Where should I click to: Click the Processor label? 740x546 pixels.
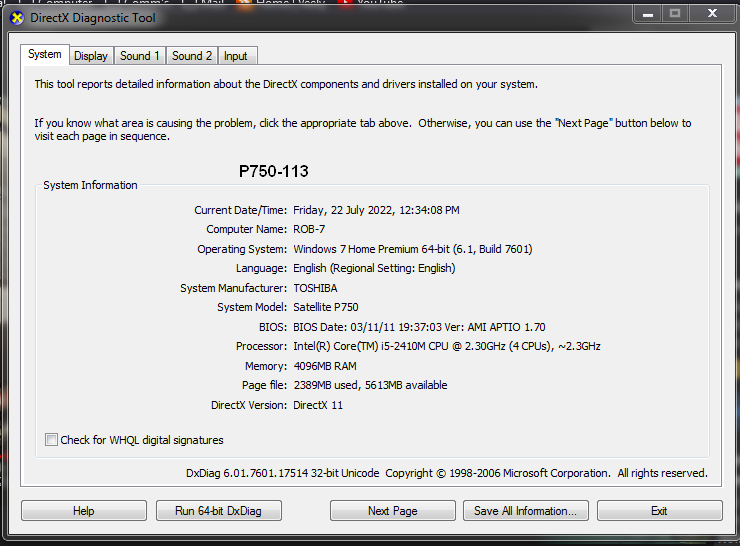(x=261, y=346)
